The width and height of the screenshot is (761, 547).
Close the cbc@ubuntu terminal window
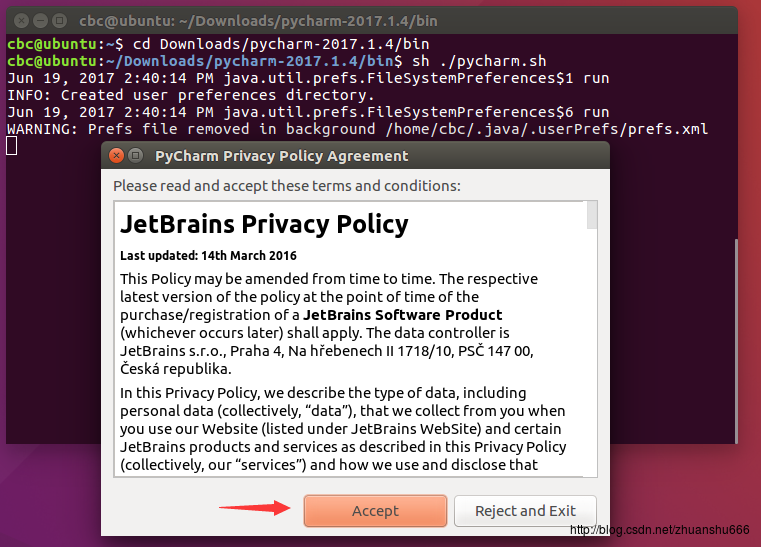(x=21, y=20)
